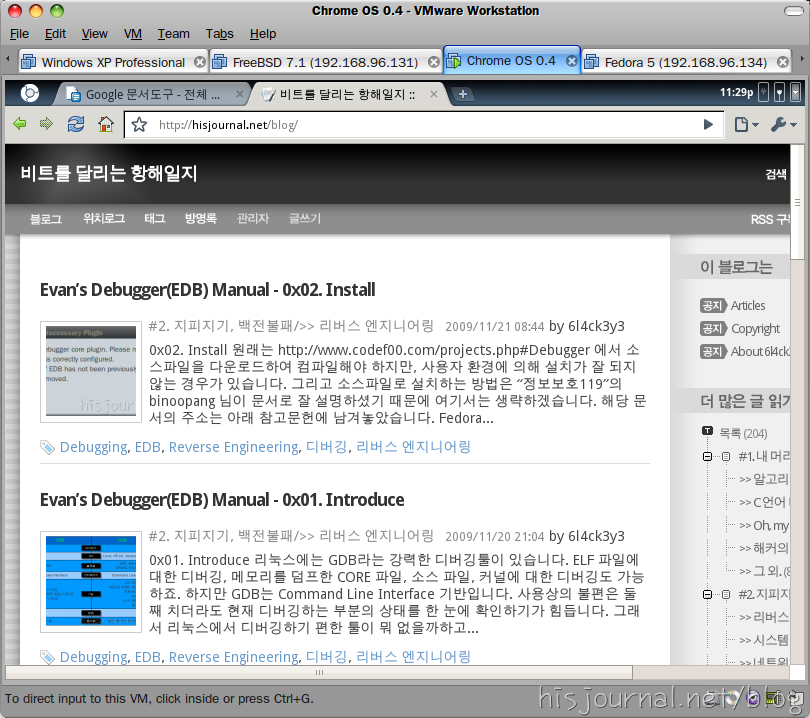
Task: Click Reverse Engineering tag under Install post
Action: 233,447
